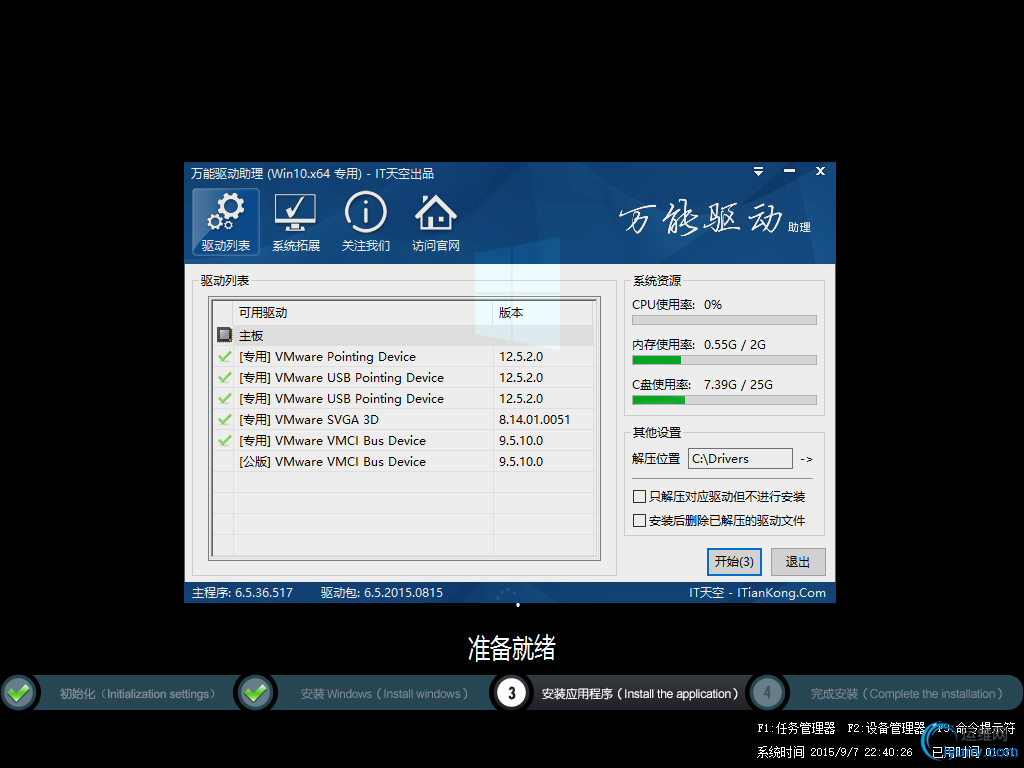Enable 只解压对应驱动但不进行安装 option
This screenshot has width=1024, height=768.
tap(639, 496)
